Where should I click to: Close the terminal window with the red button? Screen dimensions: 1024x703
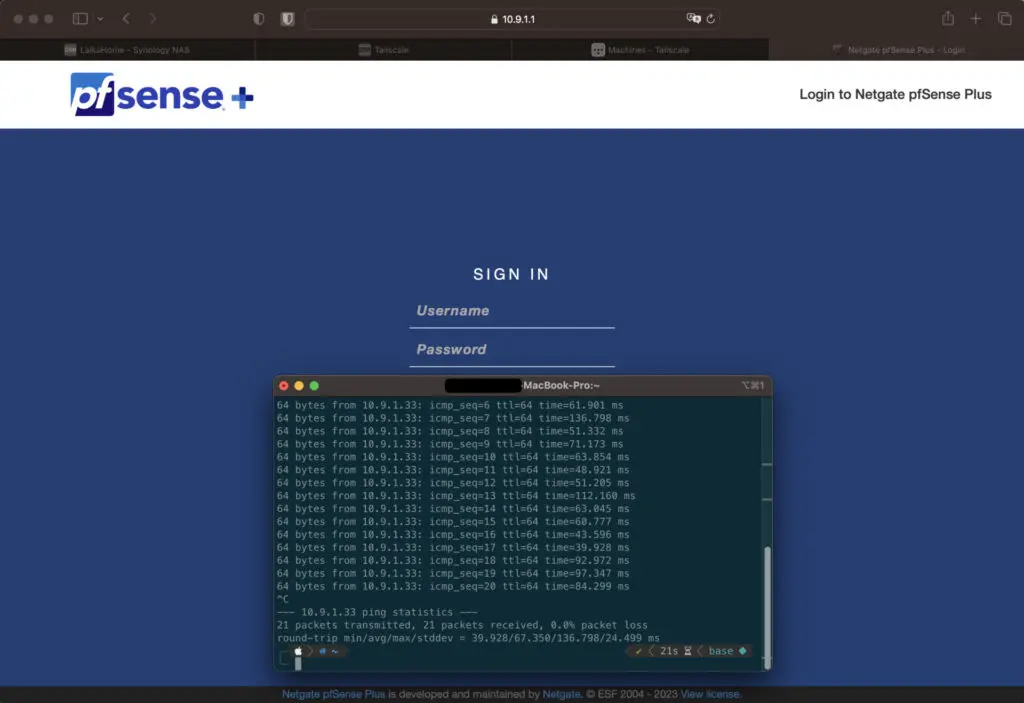tap(283, 385)
